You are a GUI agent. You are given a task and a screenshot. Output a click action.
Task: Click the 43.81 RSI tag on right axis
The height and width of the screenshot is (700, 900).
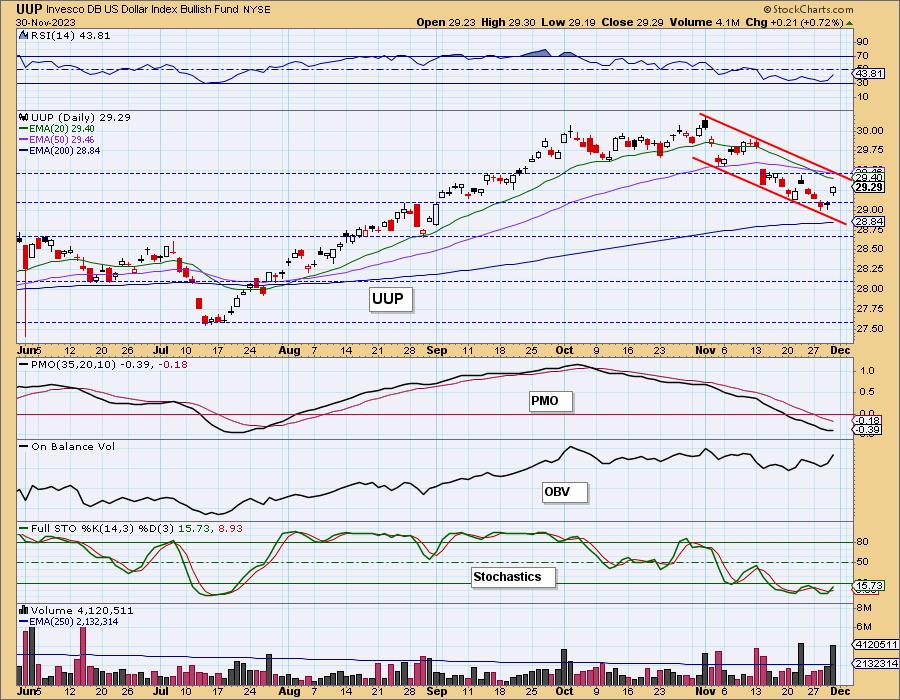coord(868,74)
